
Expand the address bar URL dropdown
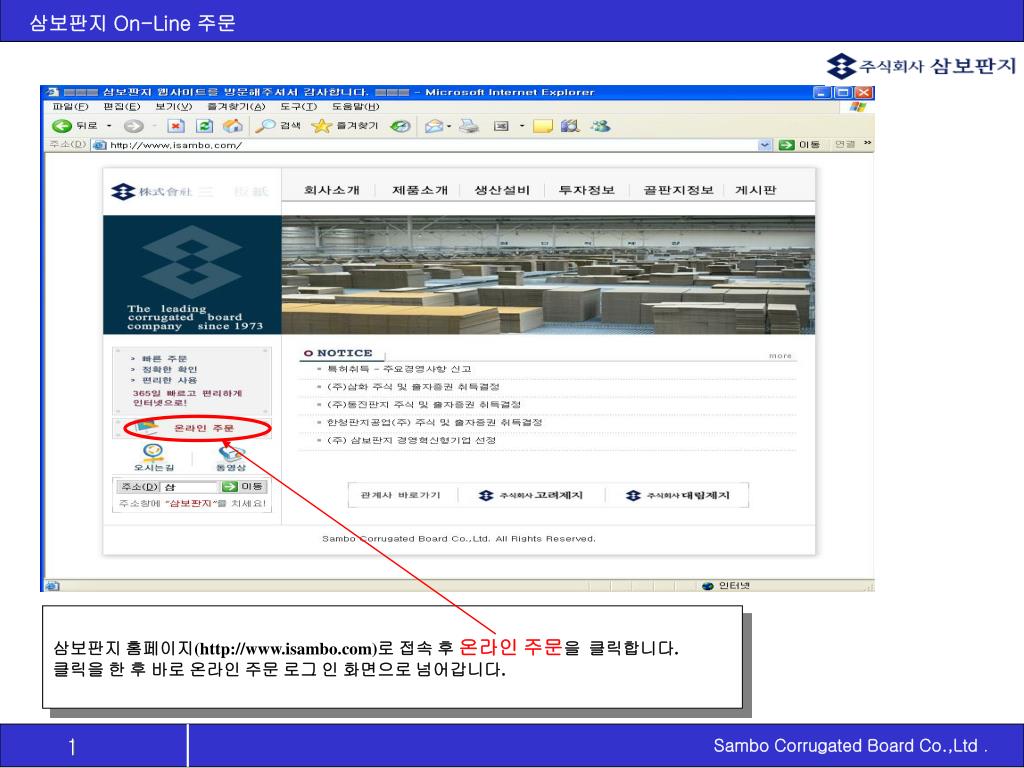(x=765, y=145)
